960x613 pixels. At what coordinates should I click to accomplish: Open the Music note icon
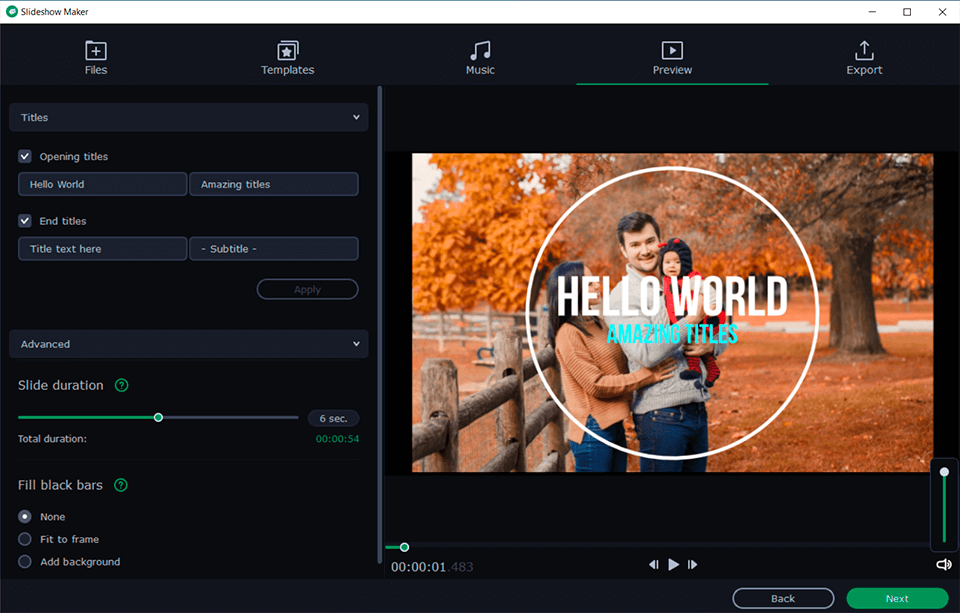coord(480,50)
